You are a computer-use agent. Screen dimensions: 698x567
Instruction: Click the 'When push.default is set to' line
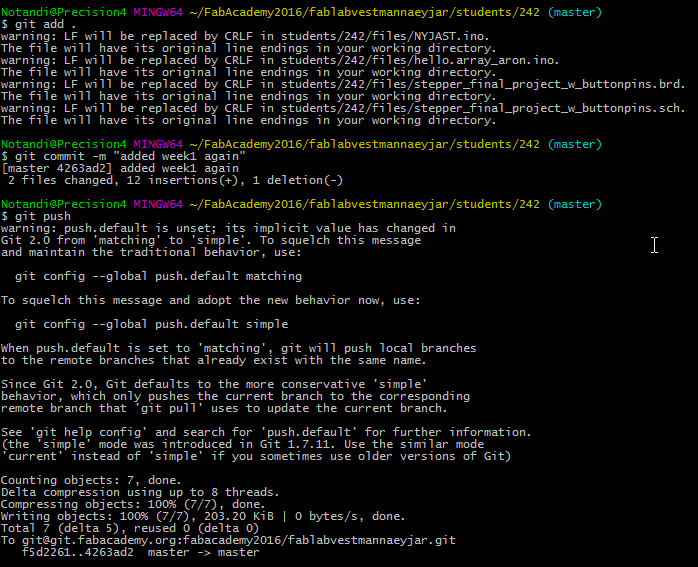click(x=239, y=348)
